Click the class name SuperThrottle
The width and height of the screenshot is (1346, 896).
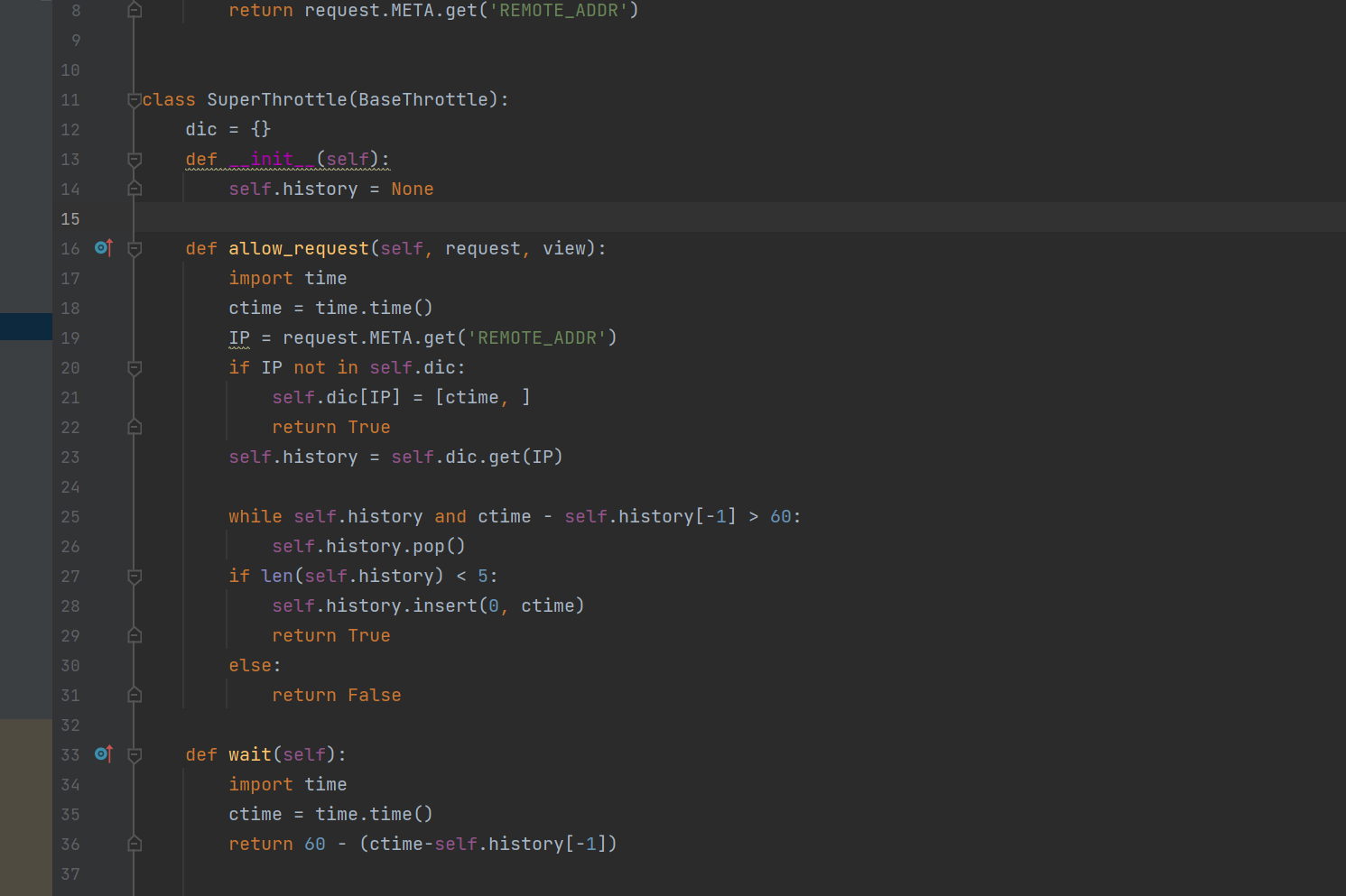click(277, 99)
